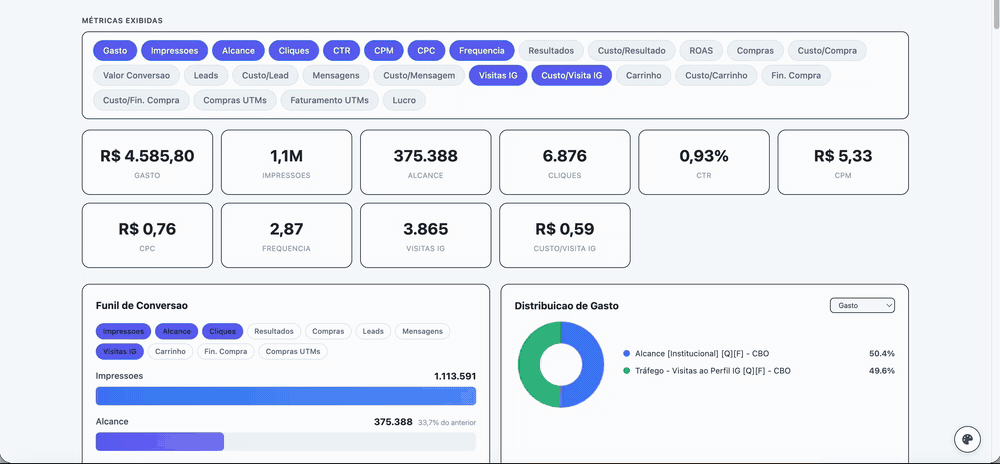Select Tráfego - Visitas ao Perfil IG legend entry

(707, 370)
